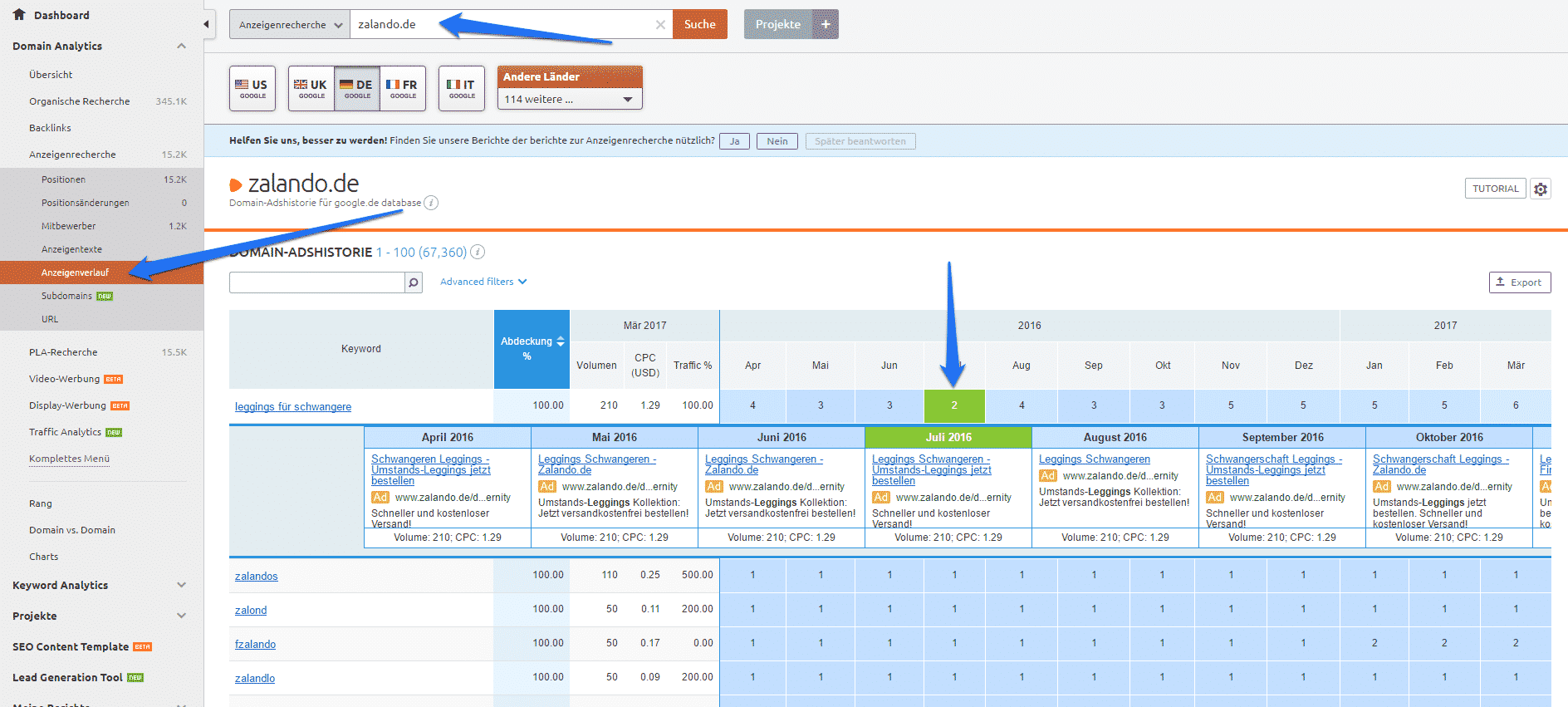The width and height of the screenshot is (1568, 707).
Task: Click the orange Suche button
Action: [700, 24]
